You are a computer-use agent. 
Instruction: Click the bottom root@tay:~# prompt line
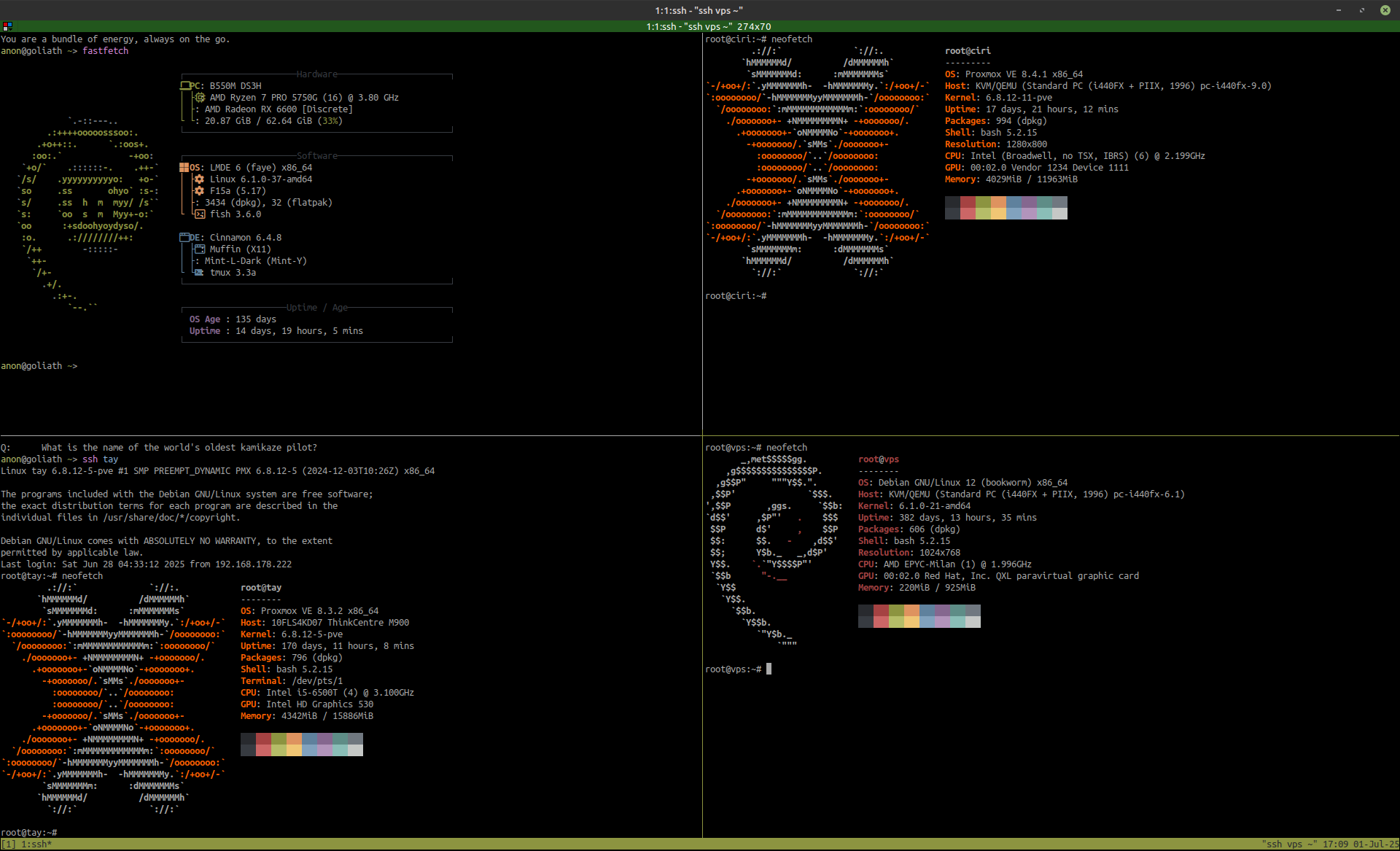point(29,833)
